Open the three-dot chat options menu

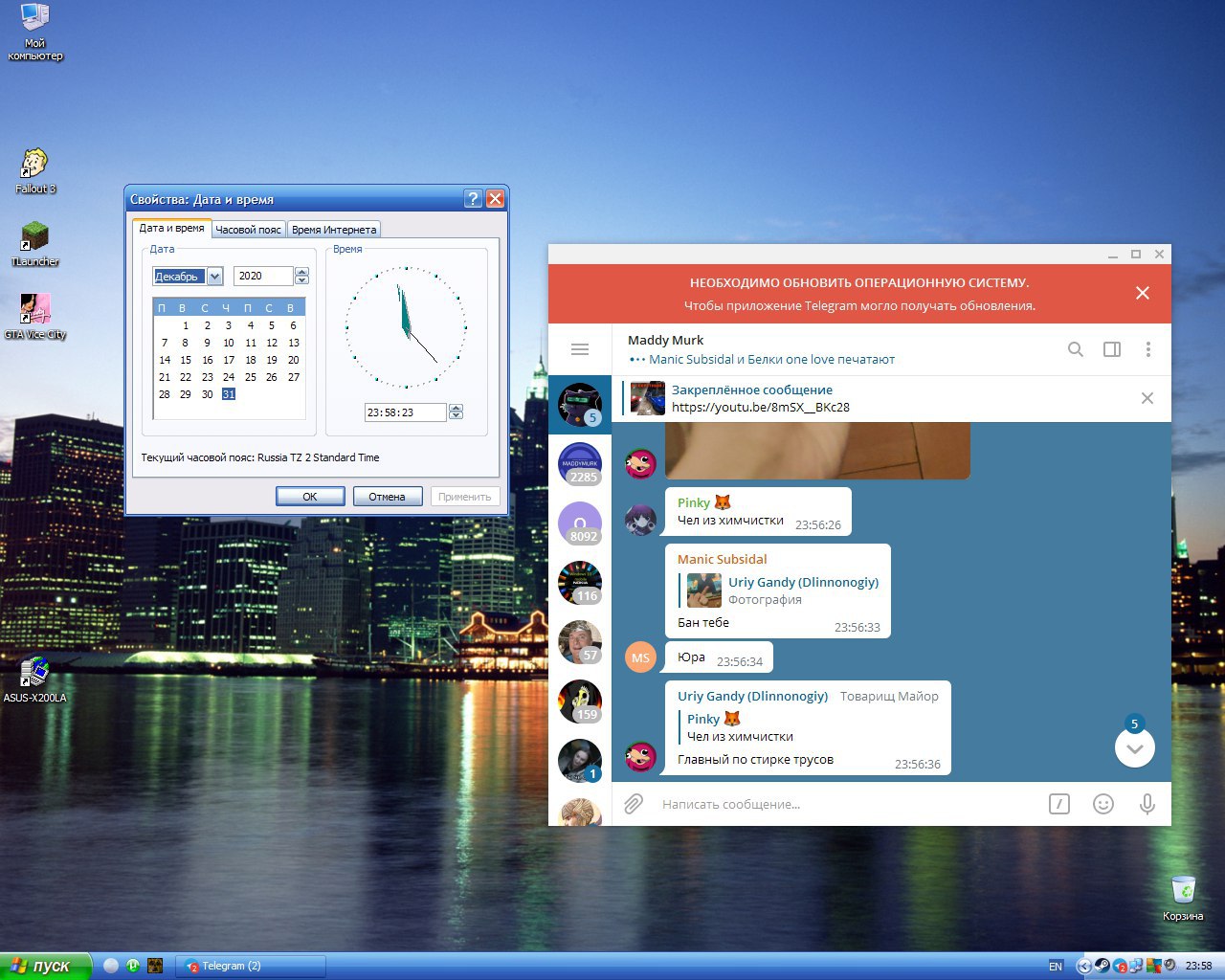click(1147, 349)
